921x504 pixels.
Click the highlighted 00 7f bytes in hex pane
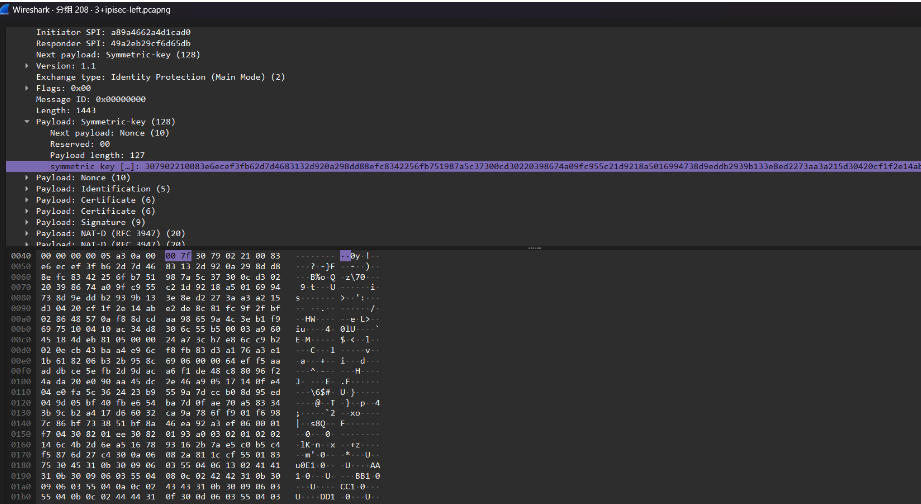pos(178,256)
